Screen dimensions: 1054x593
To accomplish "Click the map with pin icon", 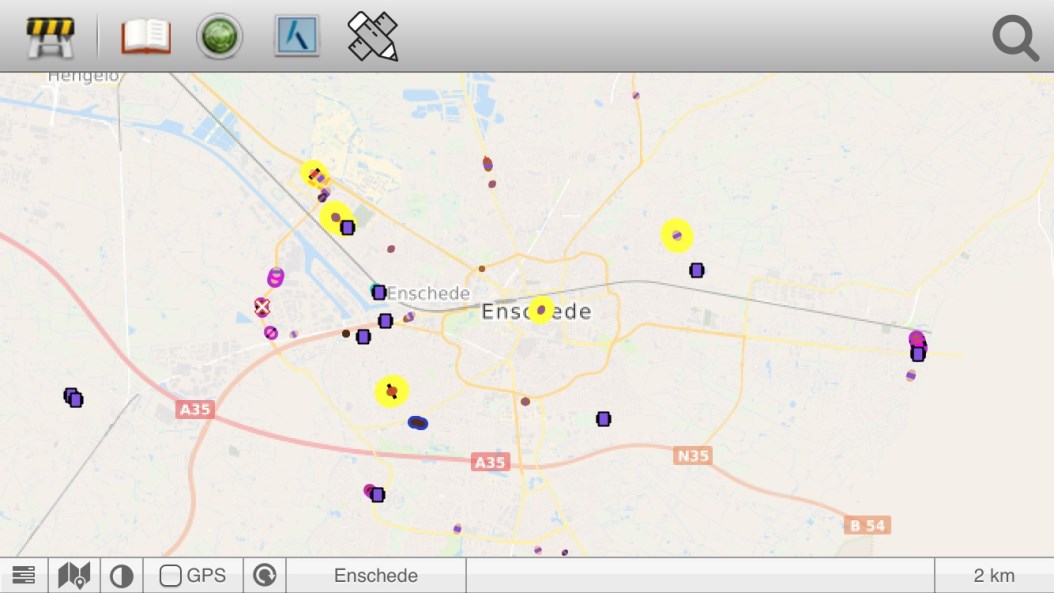I will tap(74, 576).
